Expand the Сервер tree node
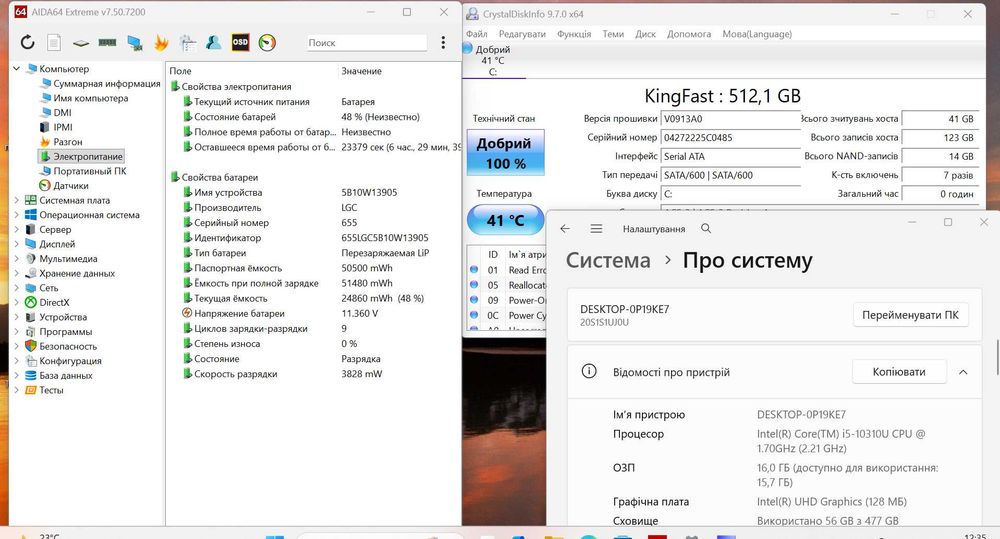Viewport: 1000px width, 539px height. pos(17,230)
